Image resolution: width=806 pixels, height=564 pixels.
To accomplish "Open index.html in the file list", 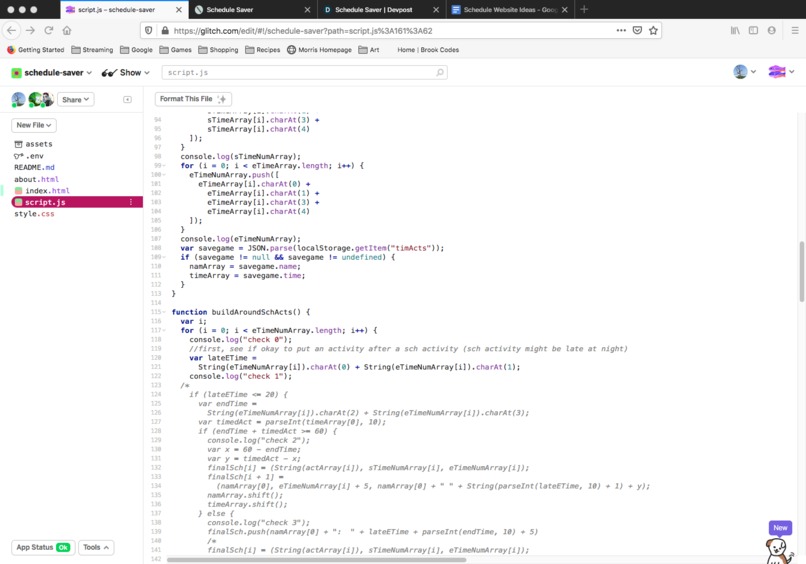I will [x=47, y=191].
